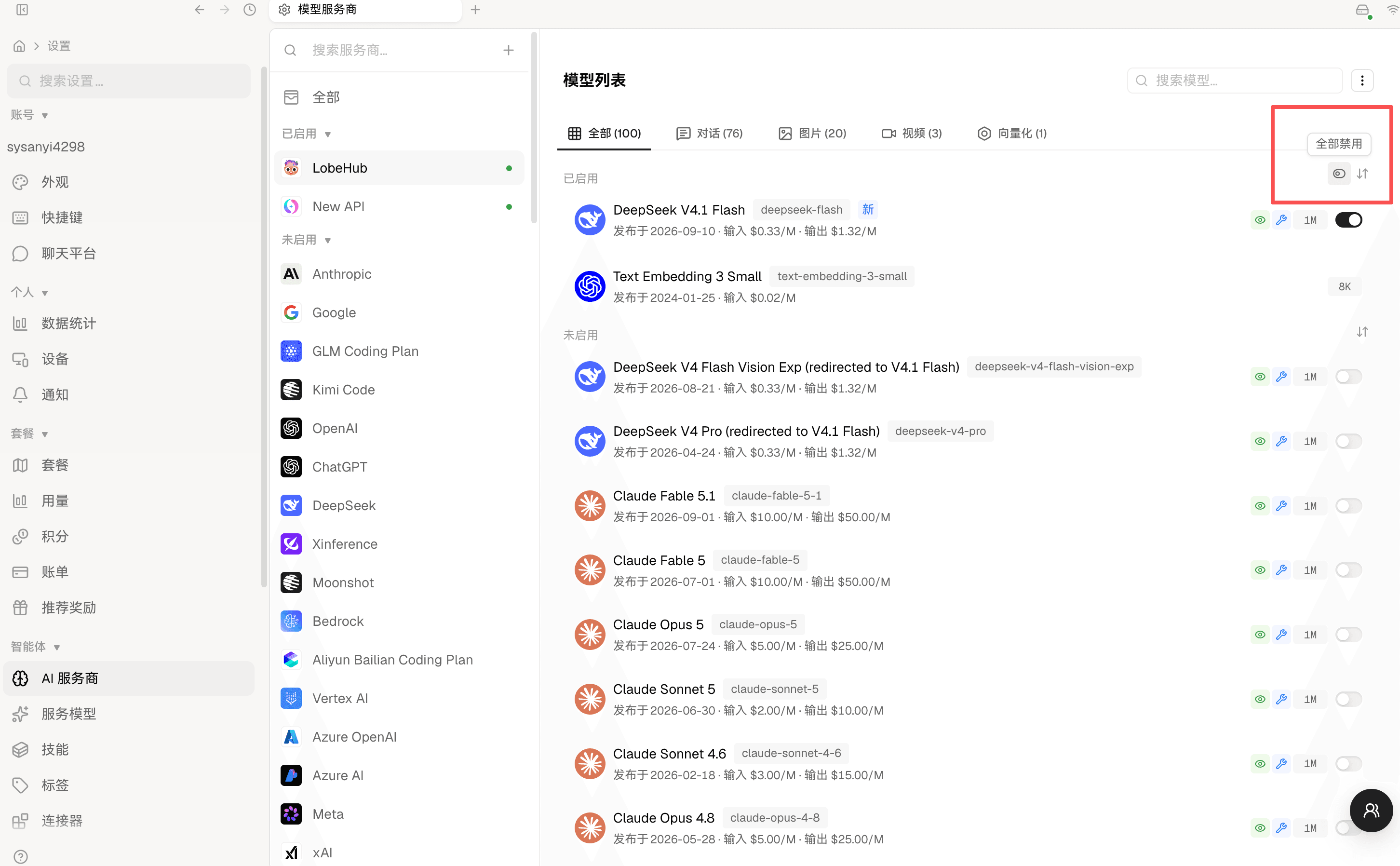Click the sort icon in disabled section
Screen dimensions: 1400x866
1362,332
